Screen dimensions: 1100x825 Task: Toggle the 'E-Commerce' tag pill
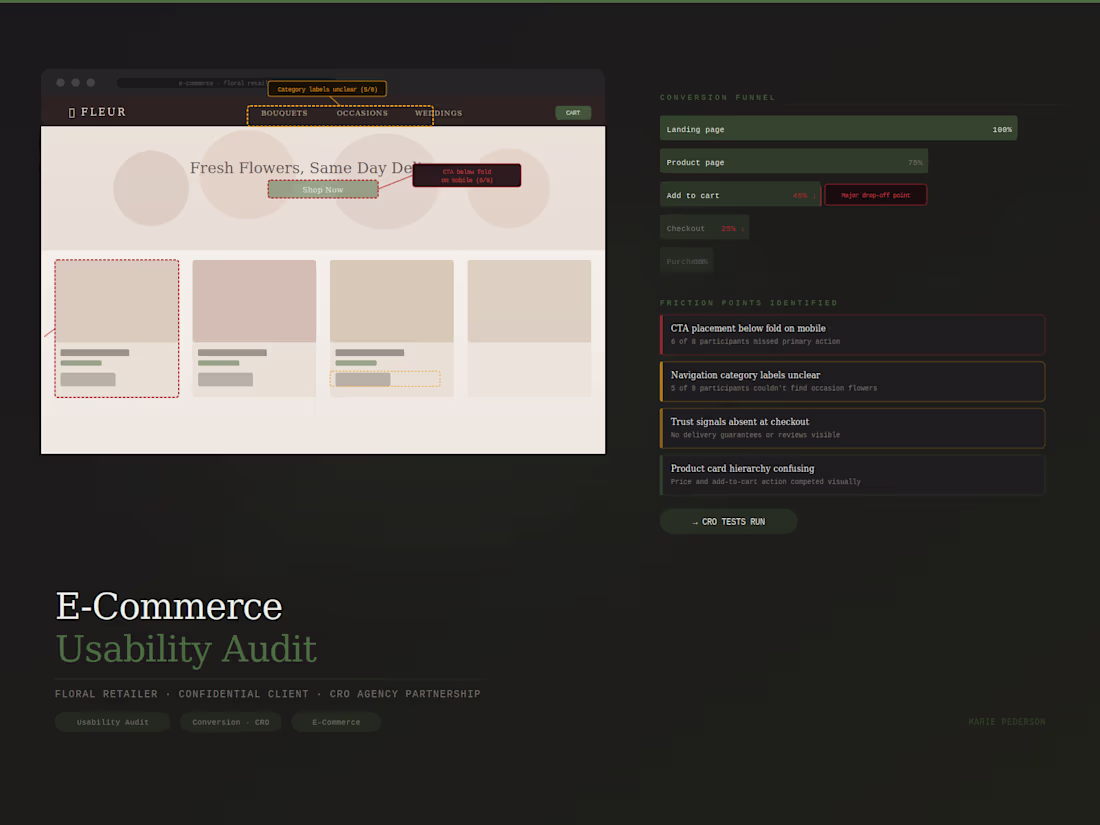point(336,722)
